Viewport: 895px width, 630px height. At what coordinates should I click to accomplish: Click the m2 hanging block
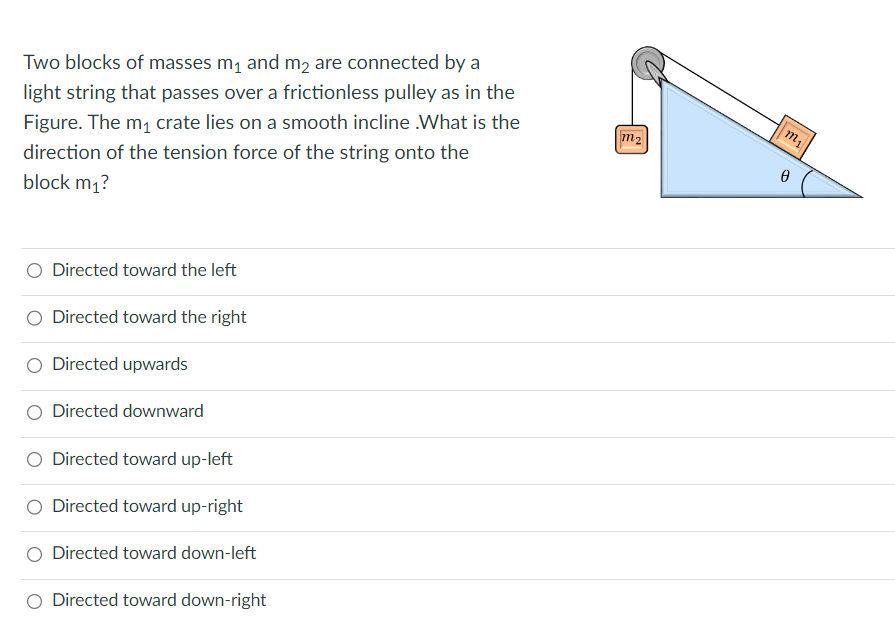633,139
